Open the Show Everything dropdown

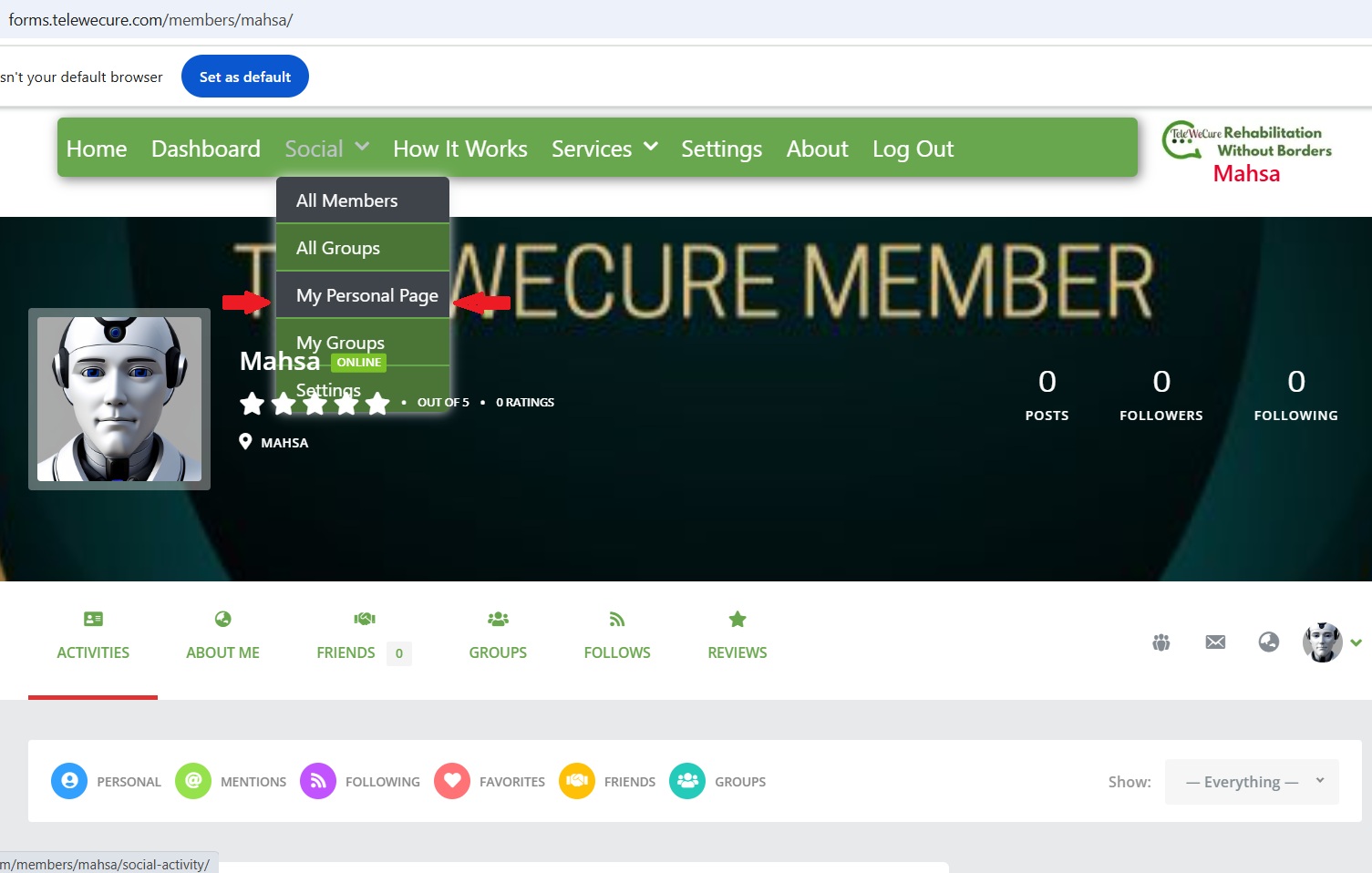pyautogui.click(x=1252, y=782)
